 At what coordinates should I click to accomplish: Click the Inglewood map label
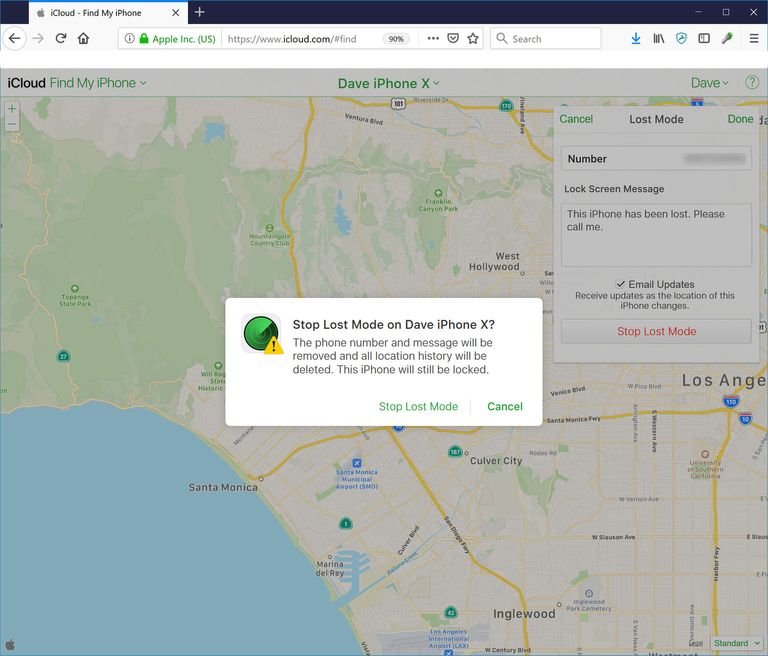(524, 613)
